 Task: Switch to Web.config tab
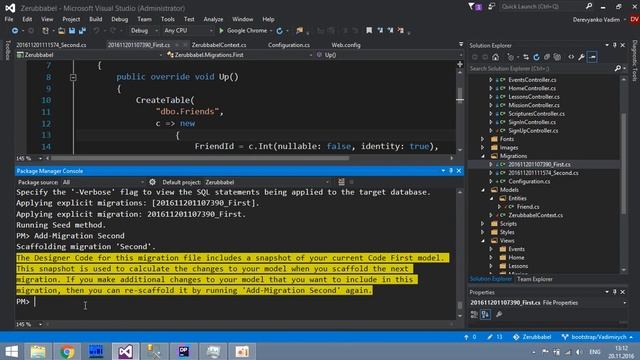coord(346,45)
